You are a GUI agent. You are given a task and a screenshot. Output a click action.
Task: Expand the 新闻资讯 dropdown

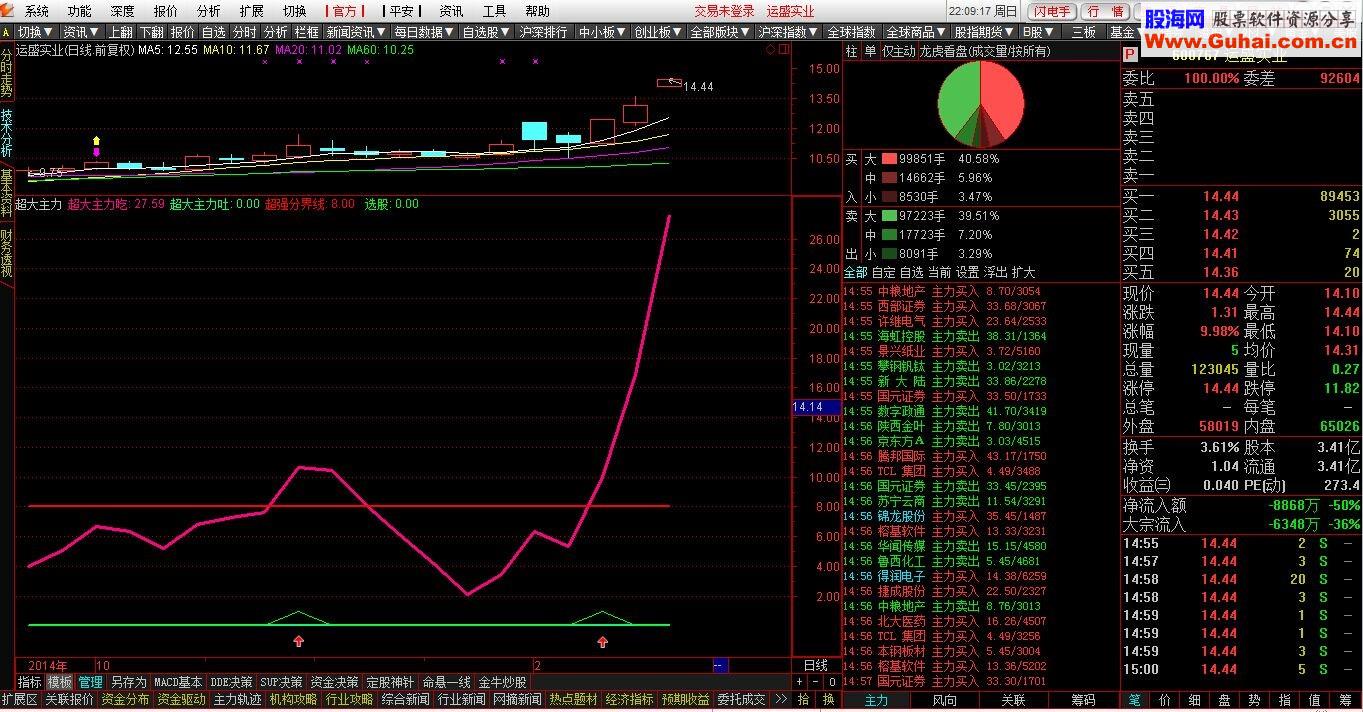tap(355, 32)
